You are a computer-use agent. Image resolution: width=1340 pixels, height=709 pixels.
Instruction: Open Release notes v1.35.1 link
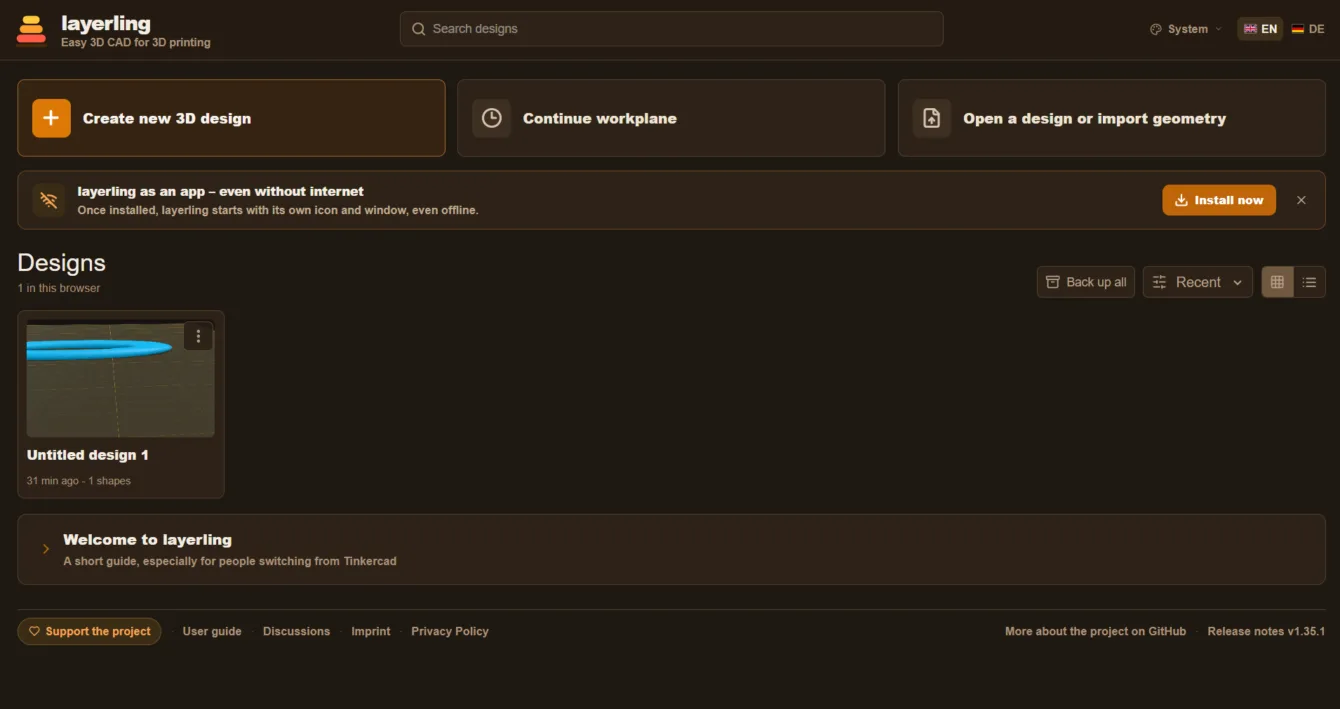tap(1266, 631)
